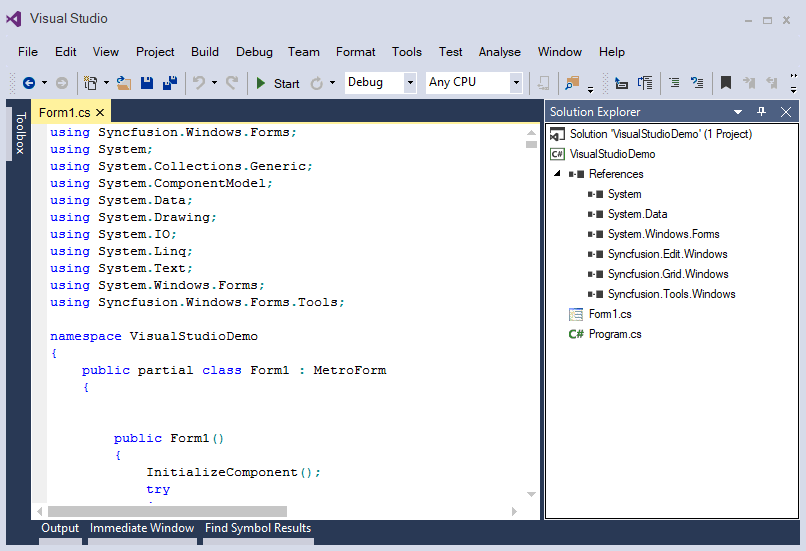Open the Navigate Backward history dropdown arrow
The image size is (806, 551).
coord(44,83)
